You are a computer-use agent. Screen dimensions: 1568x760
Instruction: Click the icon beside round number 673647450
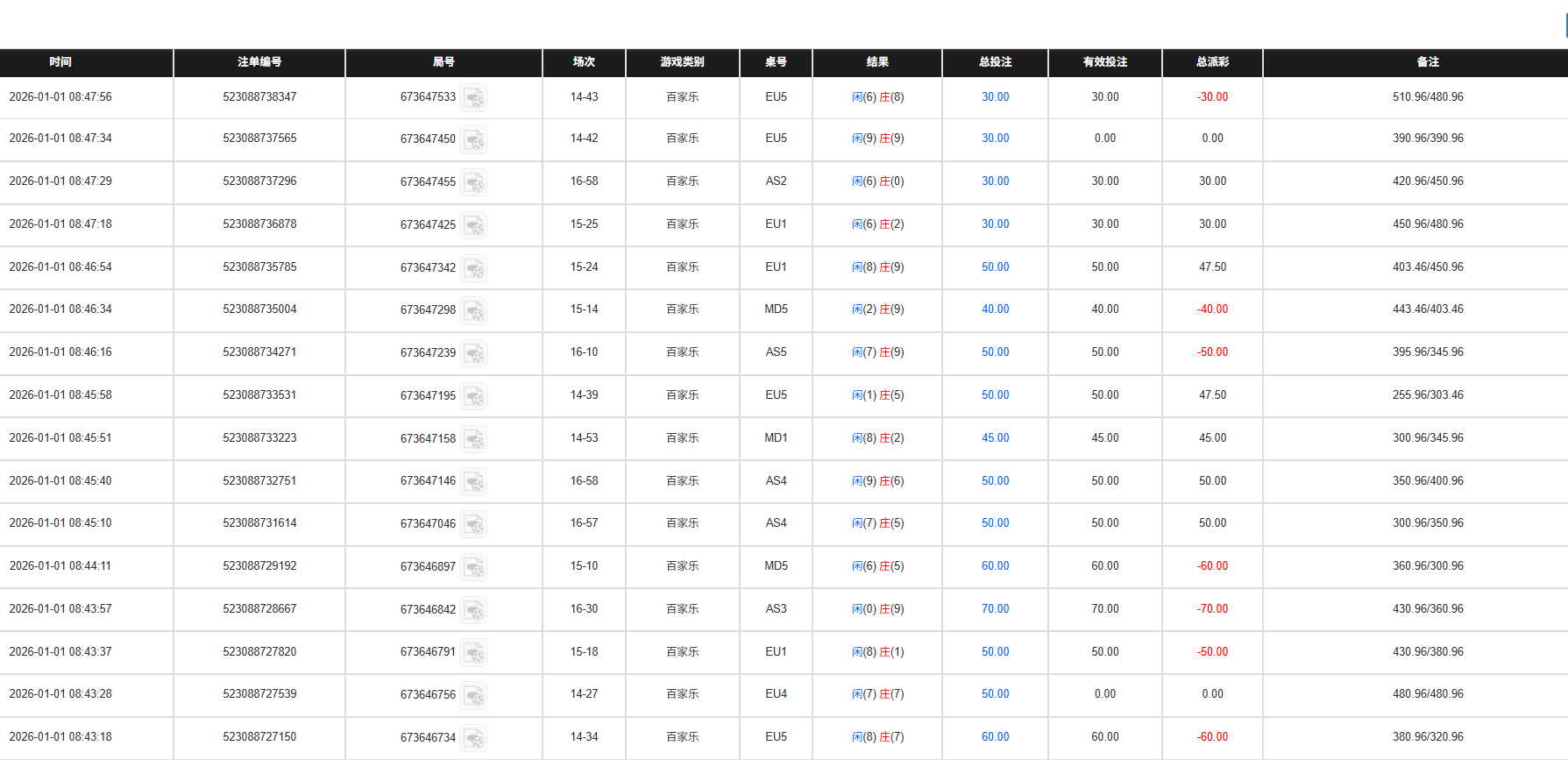pyautogui.click(x=474, y=140)
